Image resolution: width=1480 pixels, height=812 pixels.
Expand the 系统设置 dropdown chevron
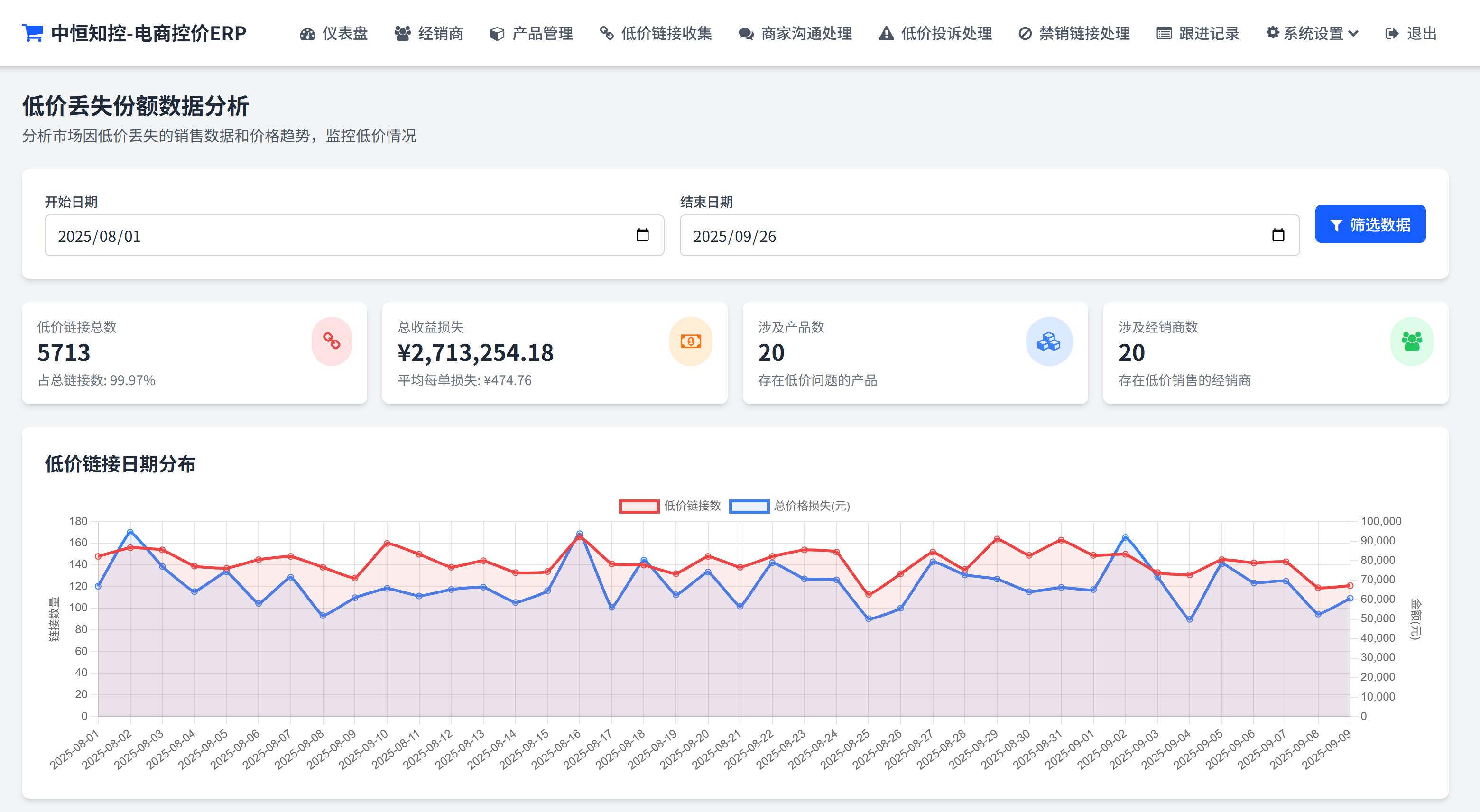(1354, 33)
